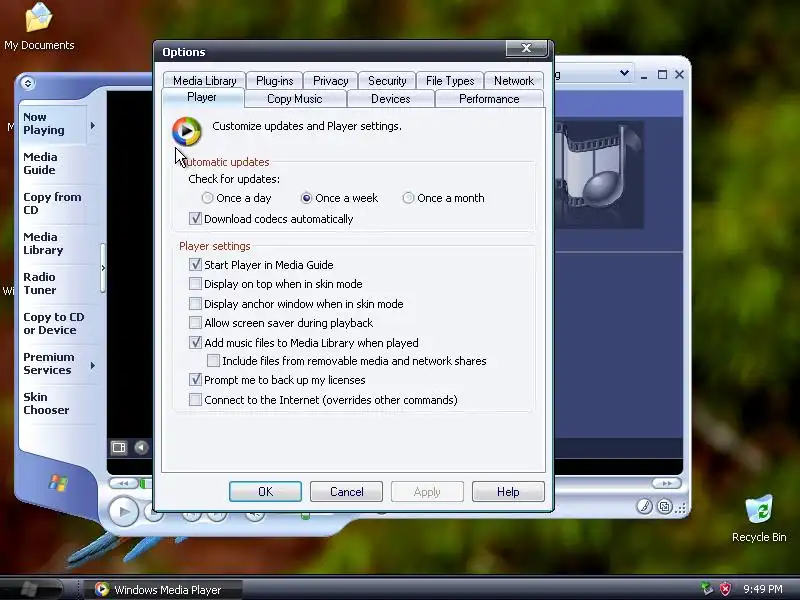
Task: Toggle Prompt me to back up licenses
Action: coord(195,380)
